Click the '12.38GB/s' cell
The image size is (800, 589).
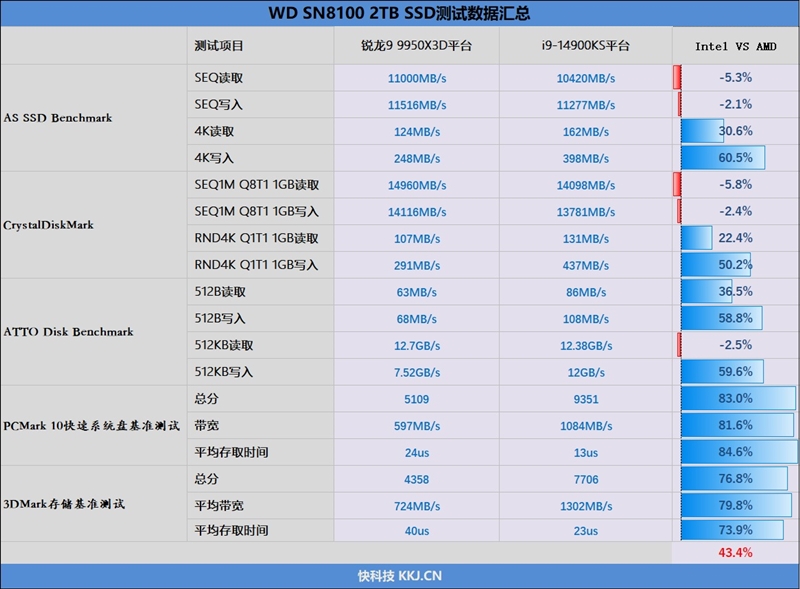(586, 346)
